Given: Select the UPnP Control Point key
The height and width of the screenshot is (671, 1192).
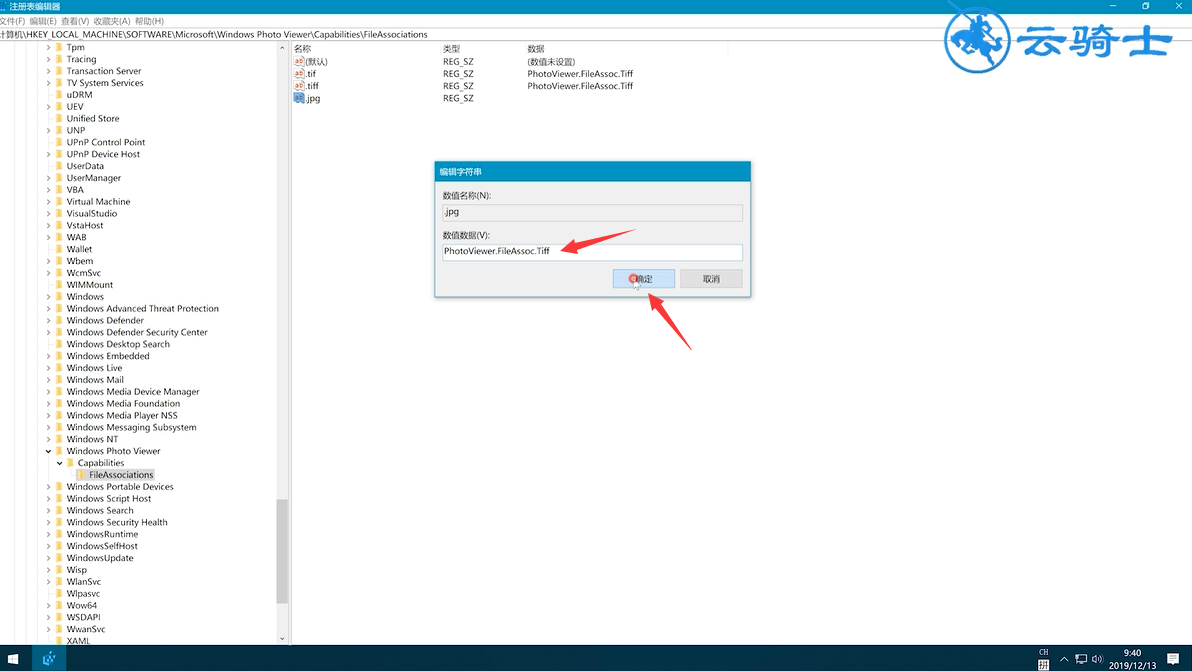Looking at the screenshot, I should [106, 142].
